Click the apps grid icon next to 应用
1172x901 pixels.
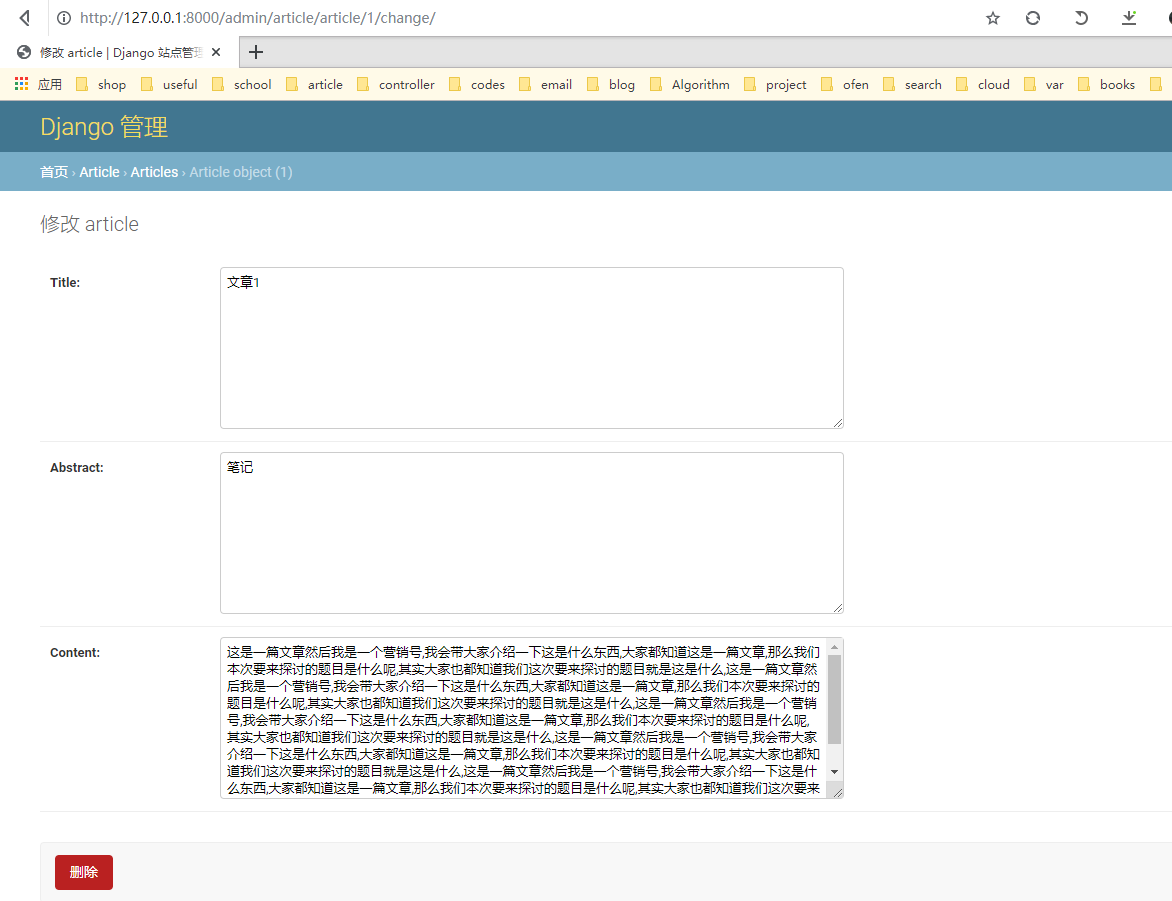(x=19, y=84)
